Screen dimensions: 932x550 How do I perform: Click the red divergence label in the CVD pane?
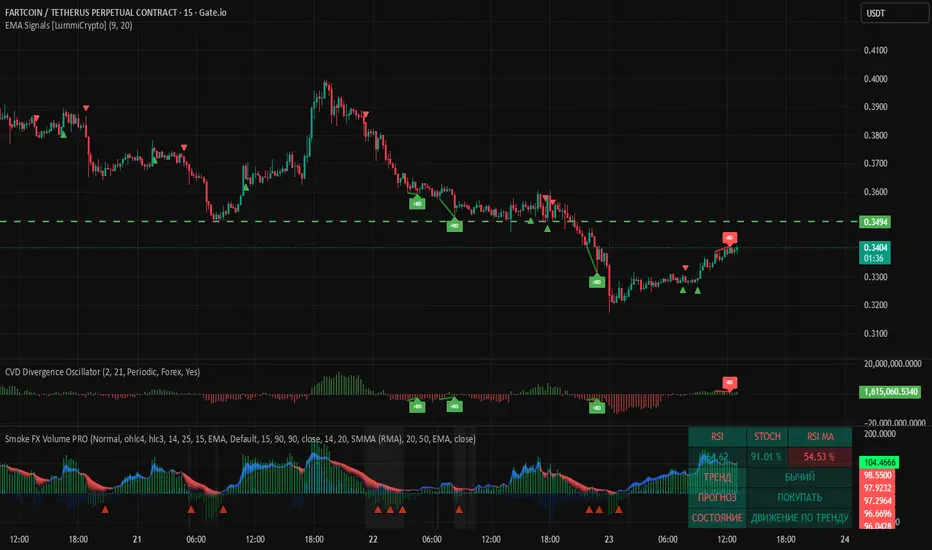(x=729, y=382)
